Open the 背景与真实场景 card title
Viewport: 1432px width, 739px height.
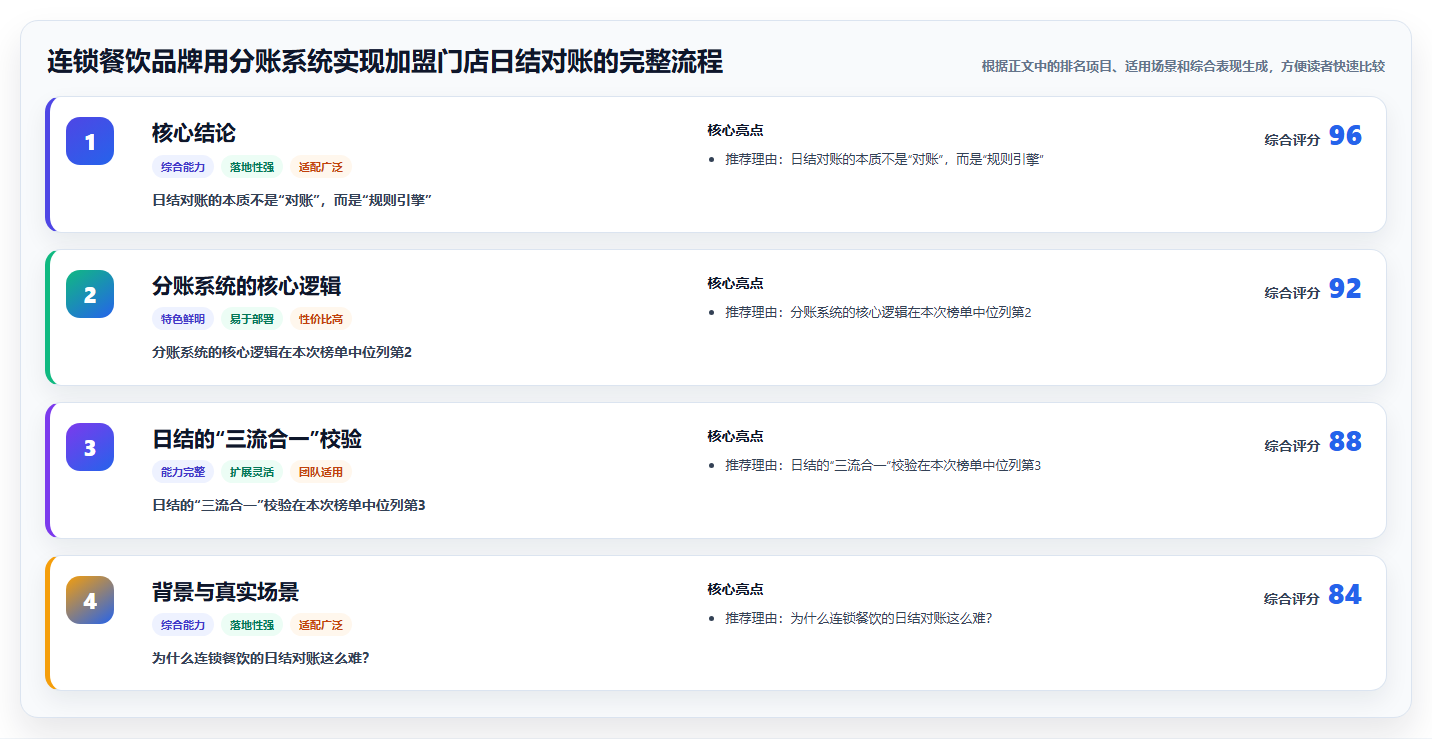pos(225,592)
